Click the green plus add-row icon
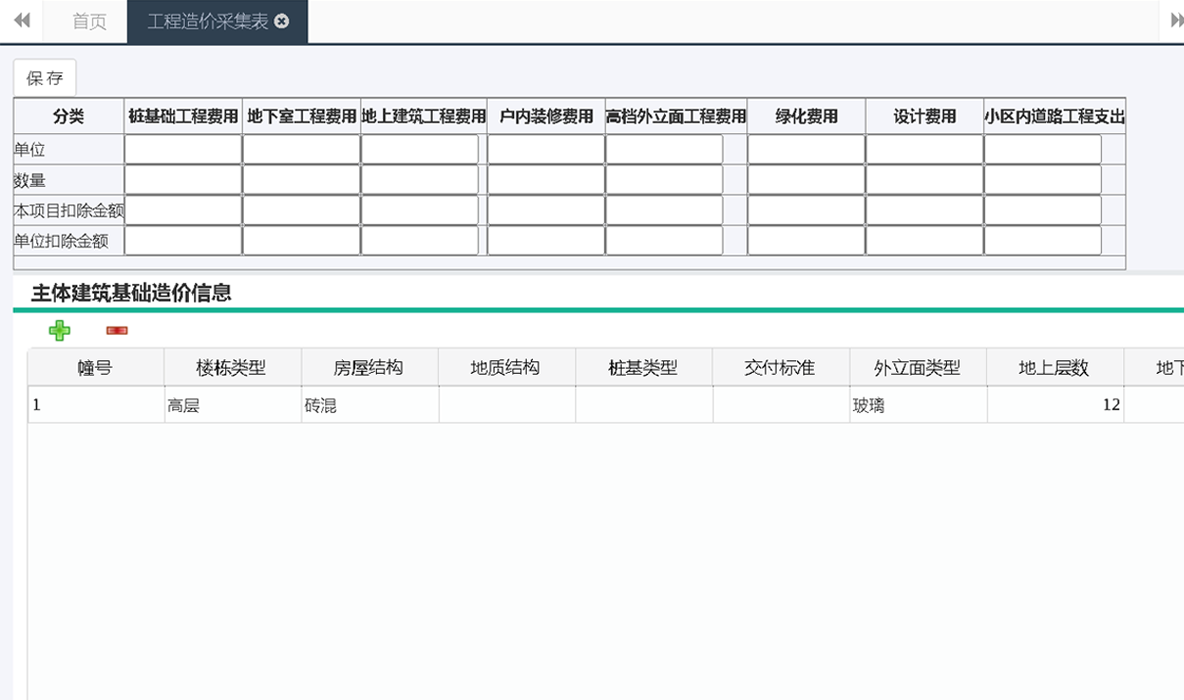The height and width of the screenshot is (700, 1184). (x=59, y=330)
